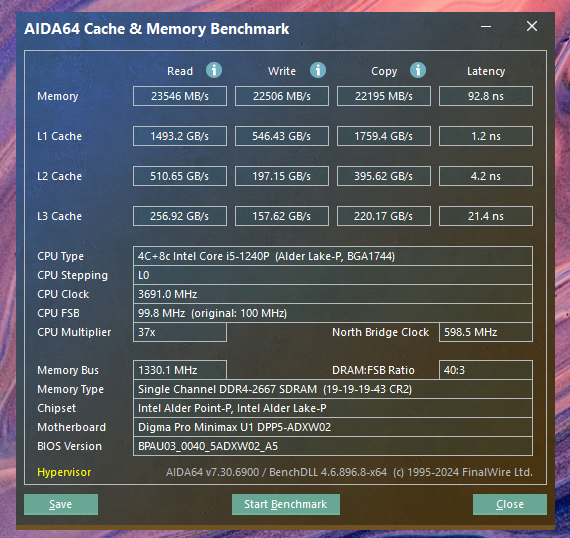The width and height of the screenshot is (570, 538).
Task: Click the L3 Cache copy 220.17 GB/s
Action: (x=384, y=216)
